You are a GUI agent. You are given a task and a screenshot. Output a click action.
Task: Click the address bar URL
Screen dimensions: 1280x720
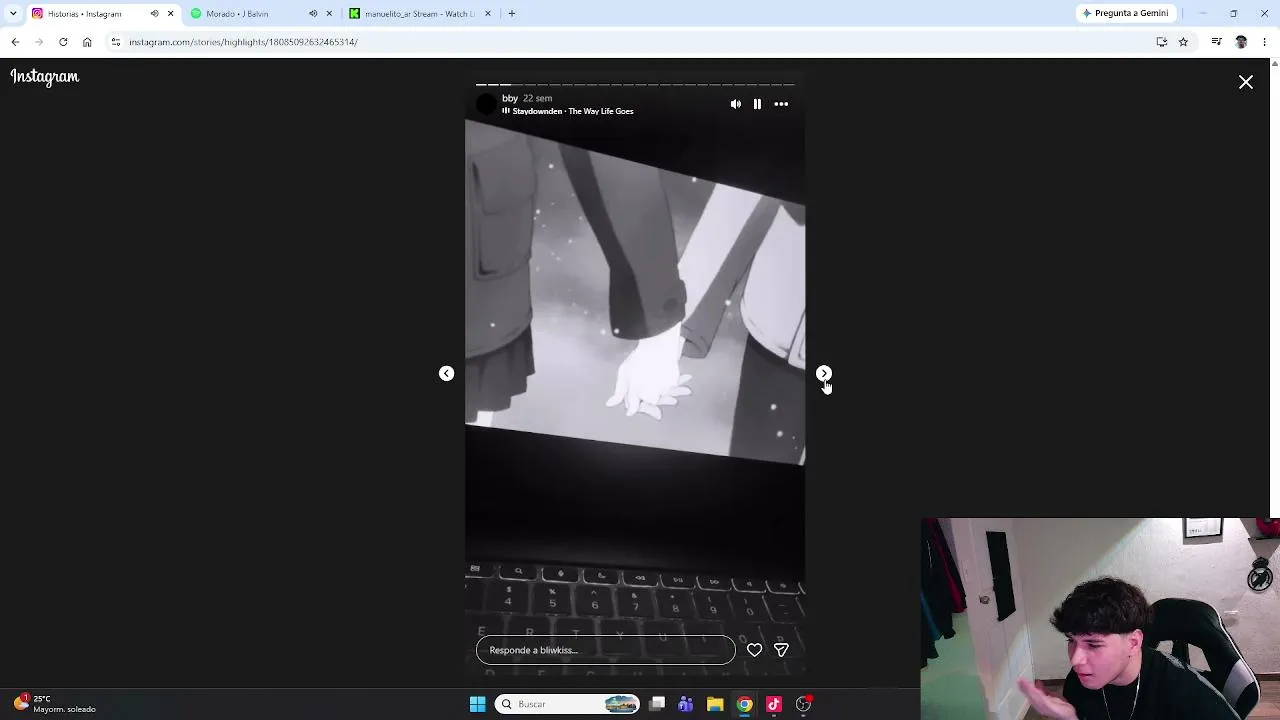(x=243, y=42)
